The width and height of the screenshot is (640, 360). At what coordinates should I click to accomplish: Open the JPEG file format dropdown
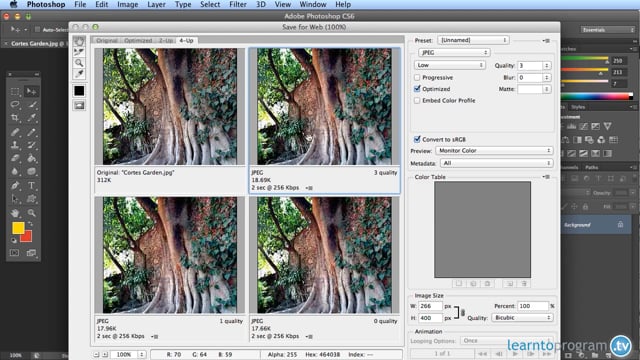(454, 53)
